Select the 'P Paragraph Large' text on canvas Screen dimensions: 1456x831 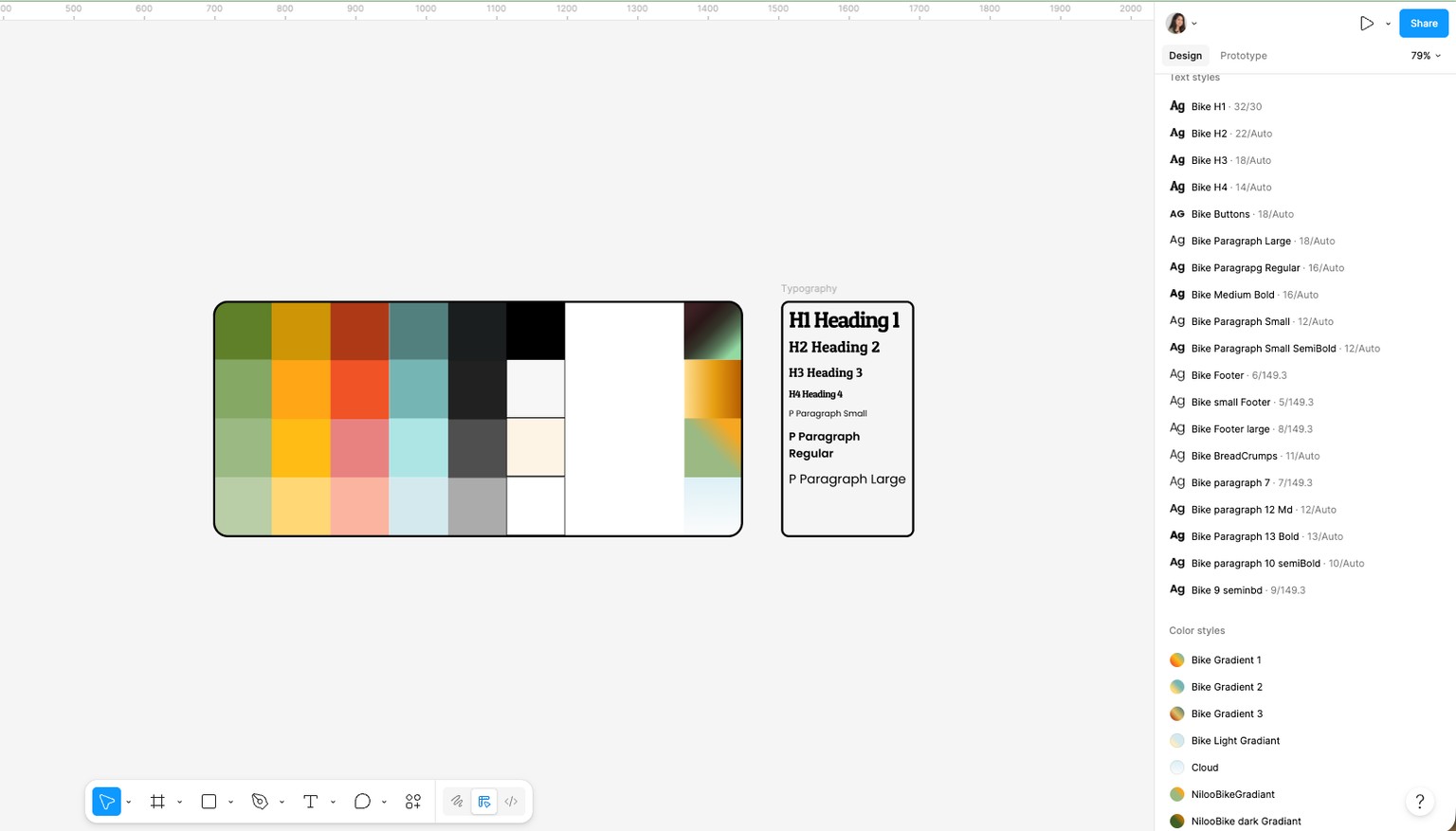(846, 479)
